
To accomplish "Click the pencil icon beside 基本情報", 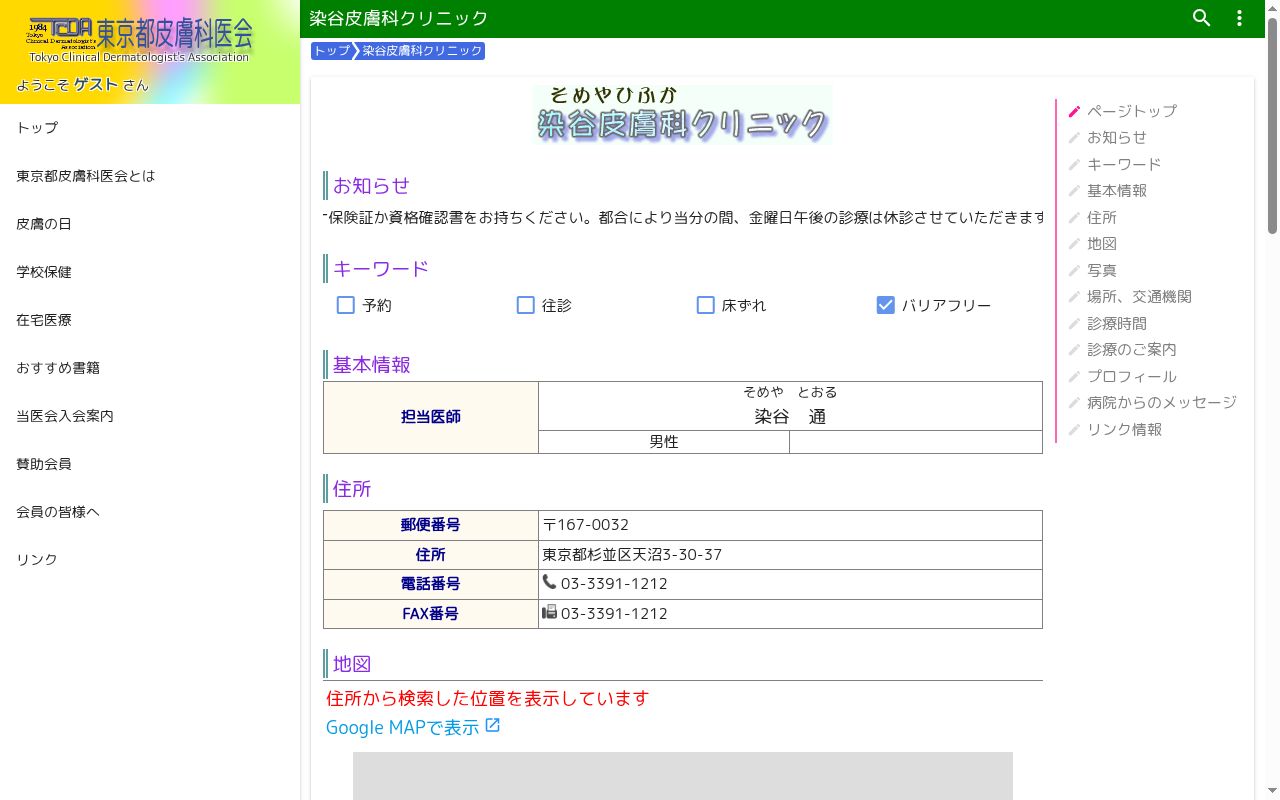I will (1074, 191).
